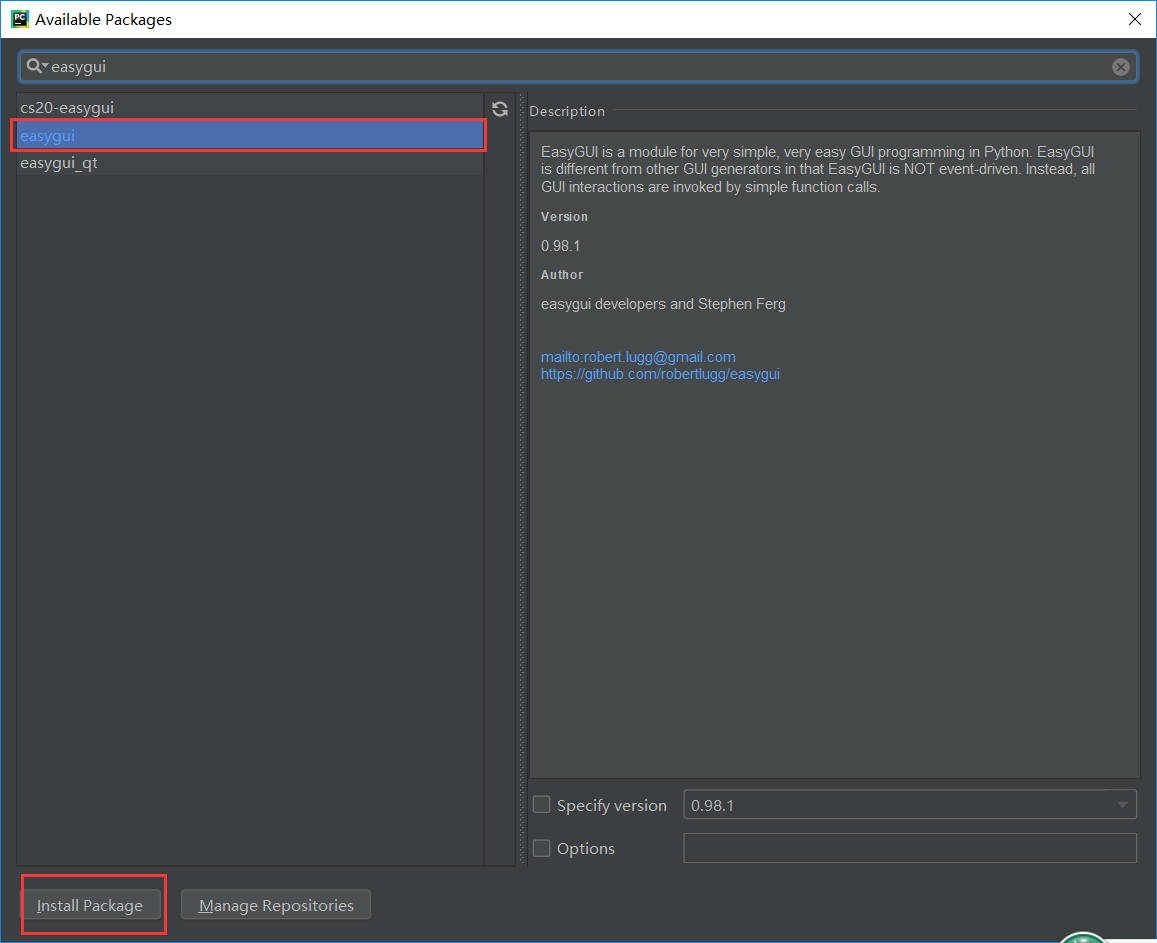
Task: Select the cs20-easygui package
Action: click(x=67, y=107)
